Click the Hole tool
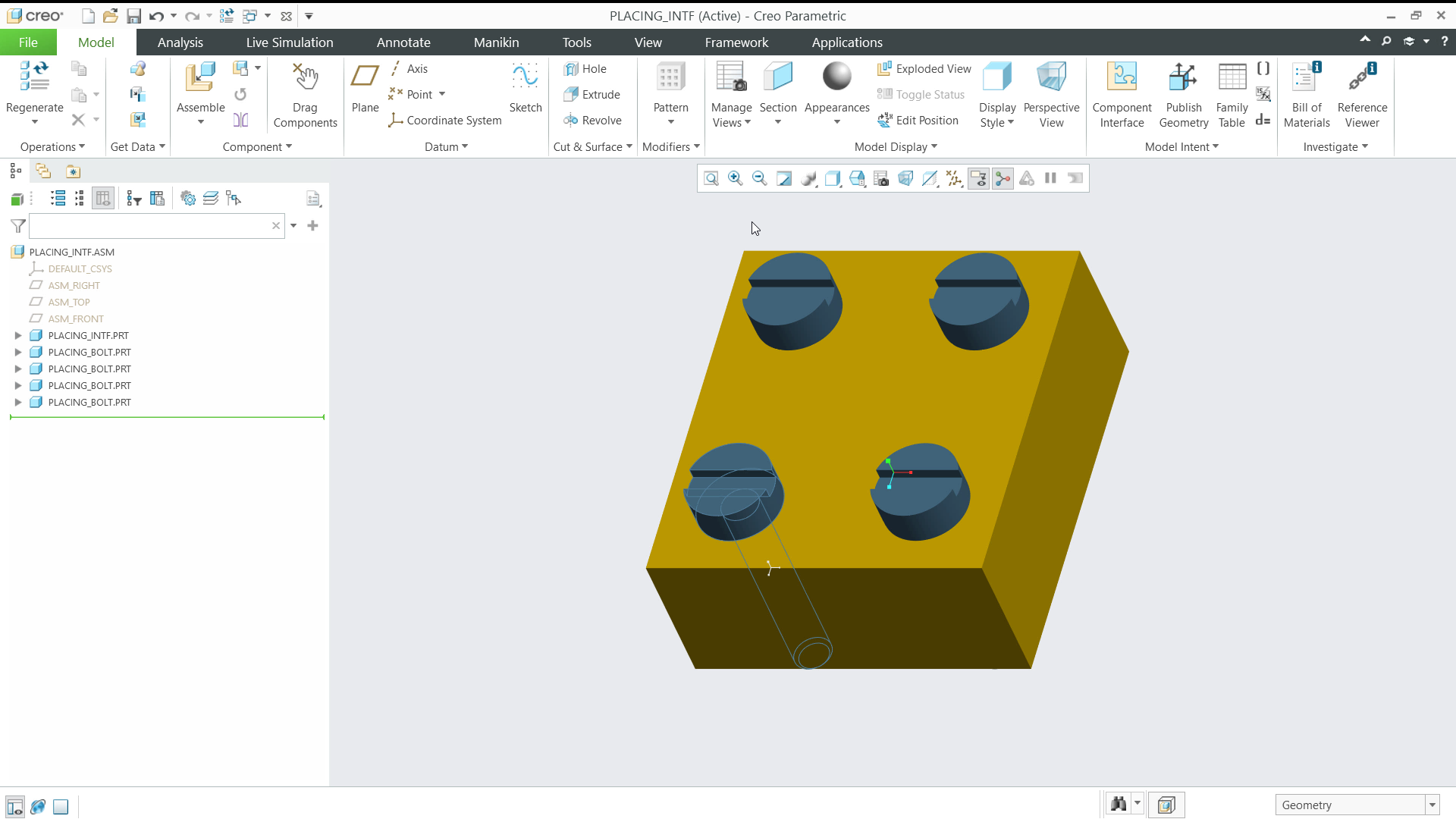Viewport: 1456px width, 819px height. point(585,69)
